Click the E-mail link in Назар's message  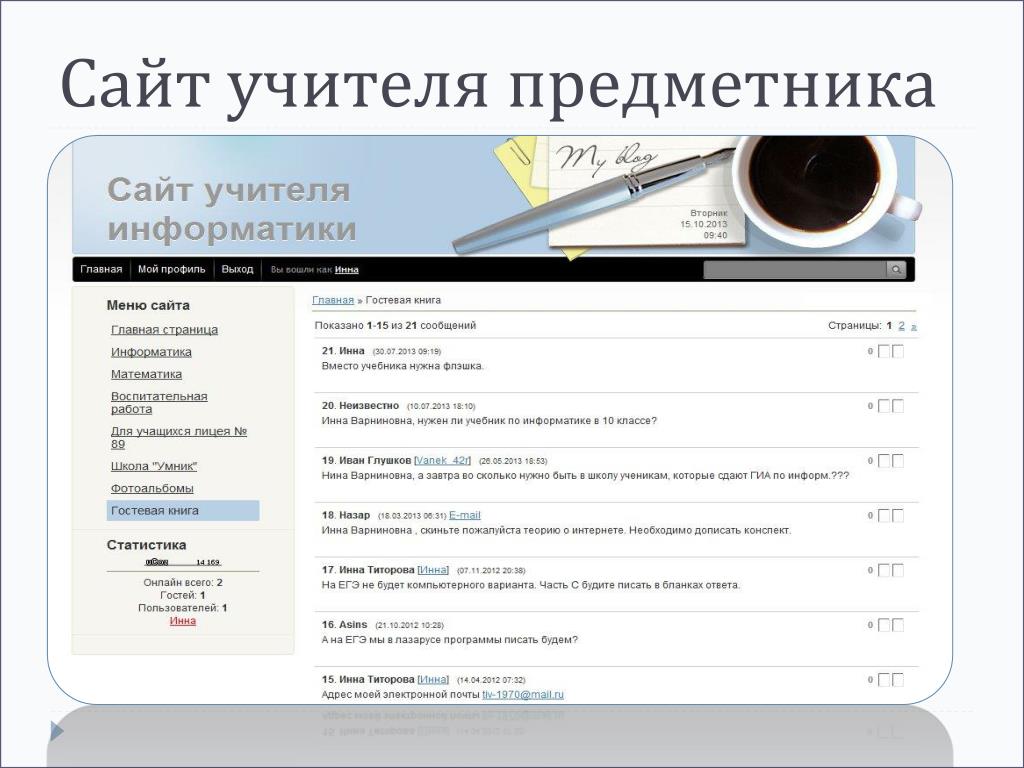465,515
